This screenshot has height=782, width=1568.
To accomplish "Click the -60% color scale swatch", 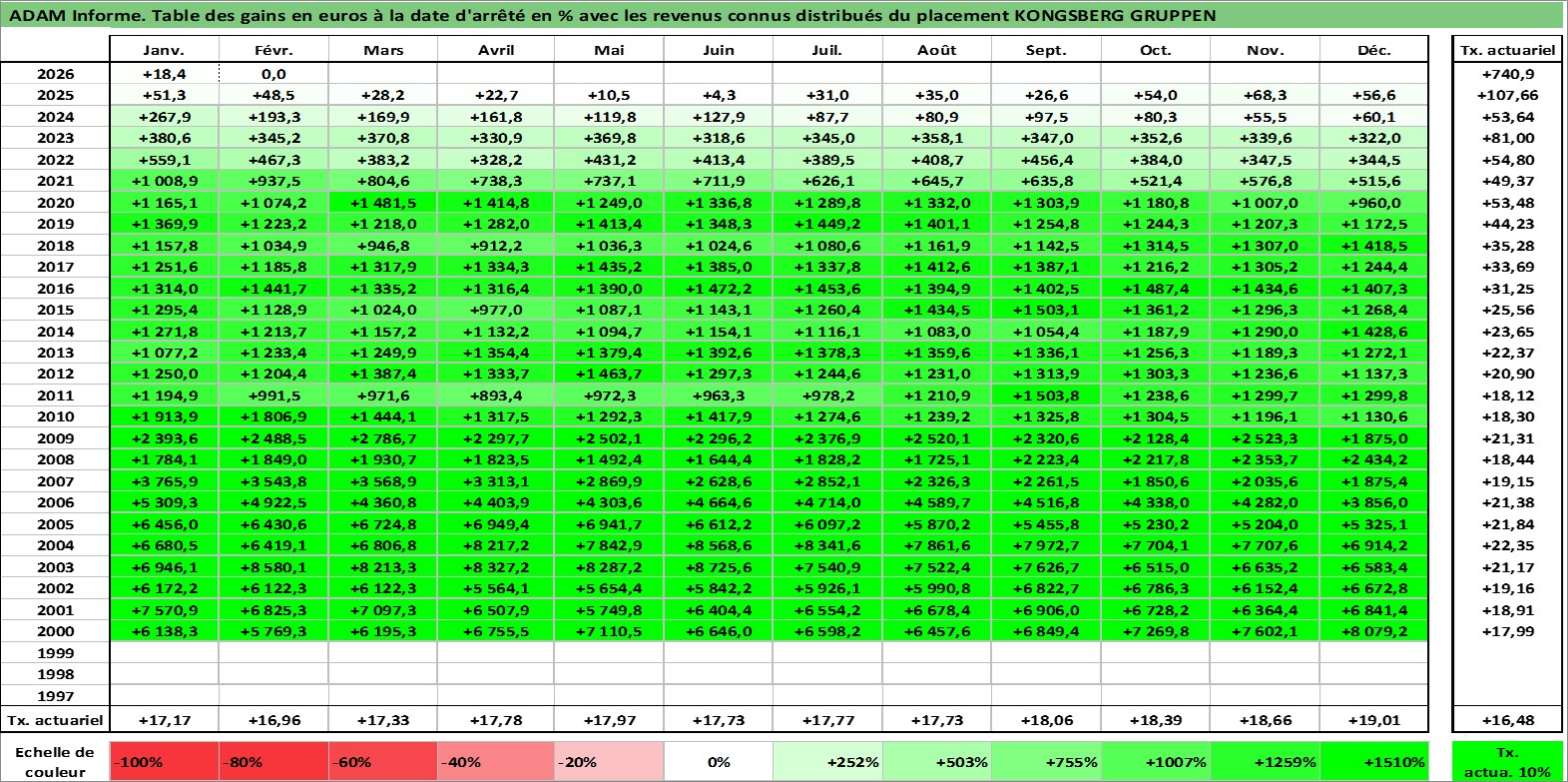I will point(383,762).
